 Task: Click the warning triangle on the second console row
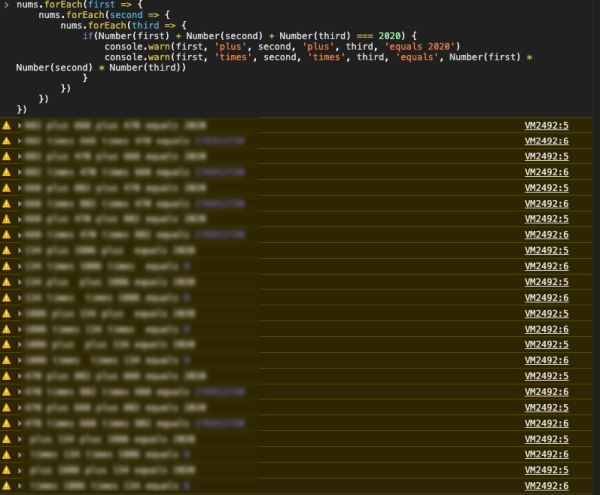[7, 141]
